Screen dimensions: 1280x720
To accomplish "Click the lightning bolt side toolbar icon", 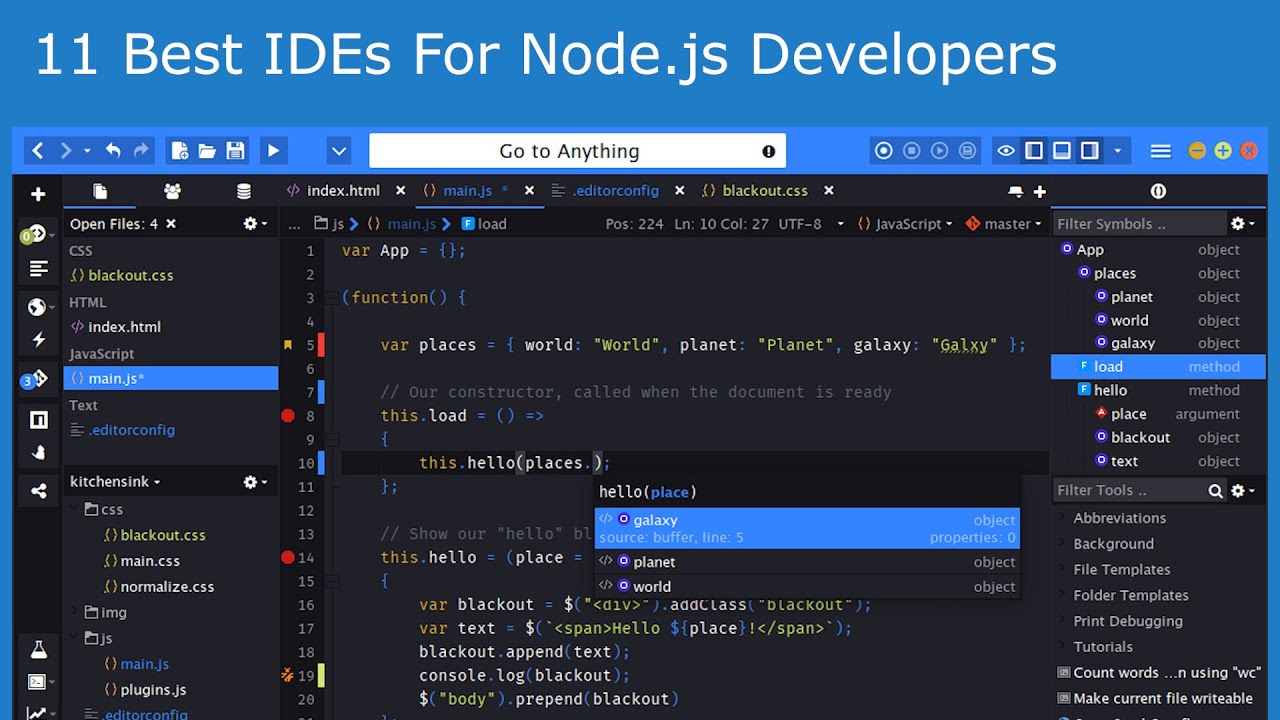I will (x=38, y=340).
